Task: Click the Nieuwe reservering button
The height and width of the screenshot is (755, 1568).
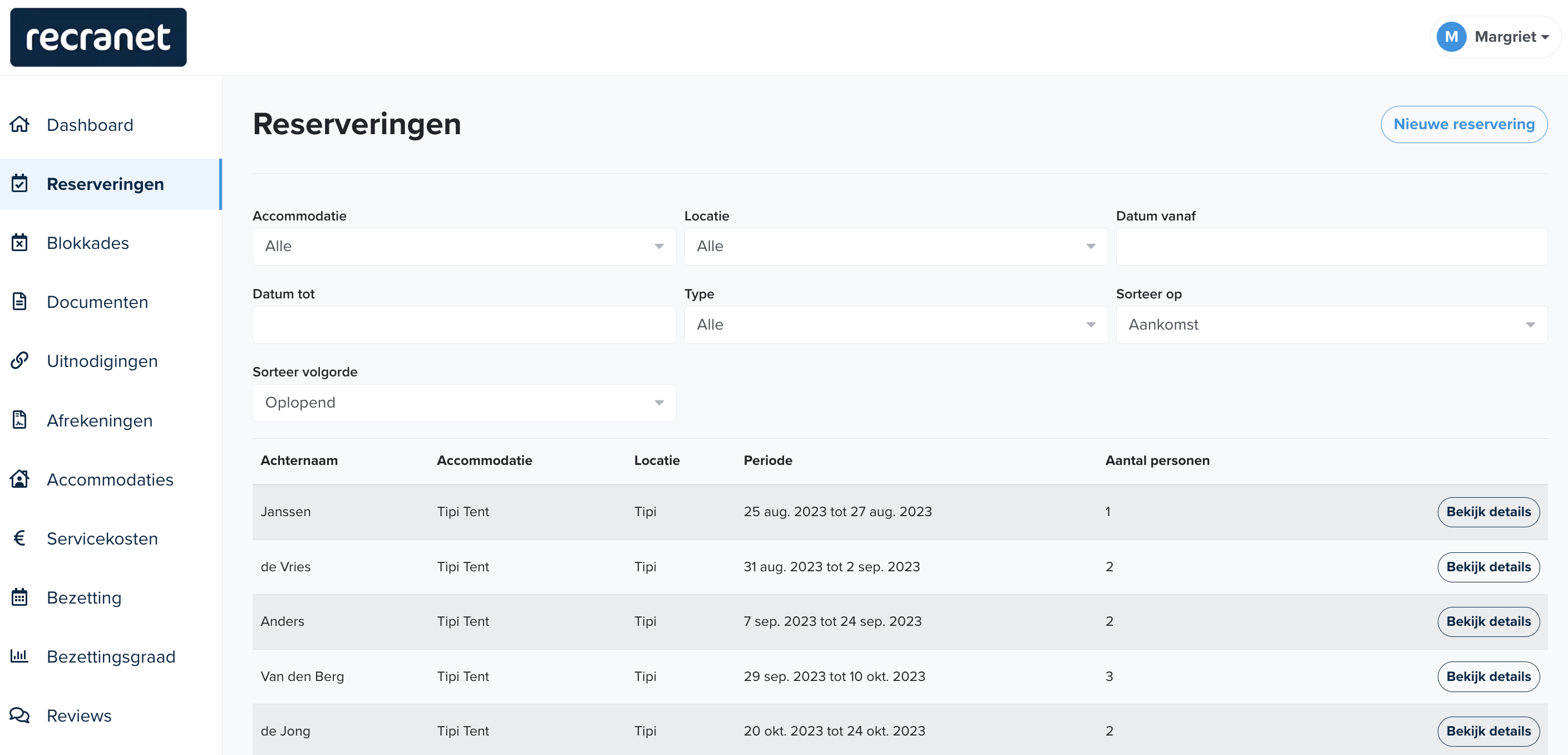Action: [x=1463, y=124]
